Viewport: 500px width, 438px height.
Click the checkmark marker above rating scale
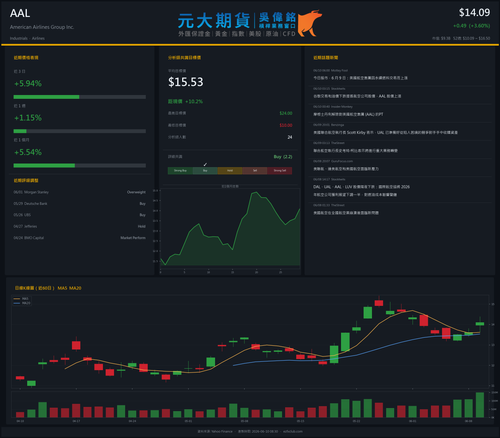pos(205,164)
